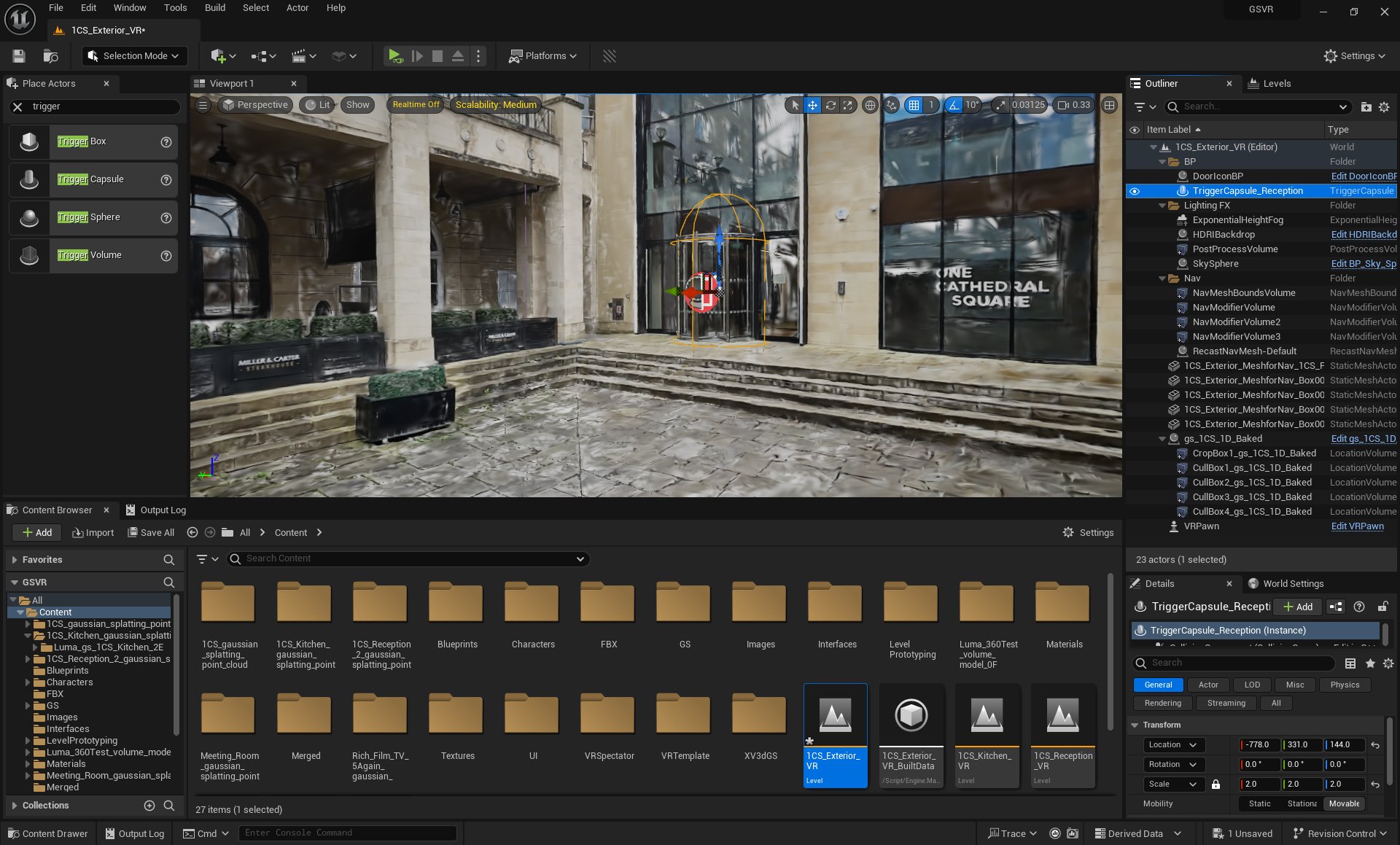
Task: Save the current level with the floppy icon
Action: [19, 56]
